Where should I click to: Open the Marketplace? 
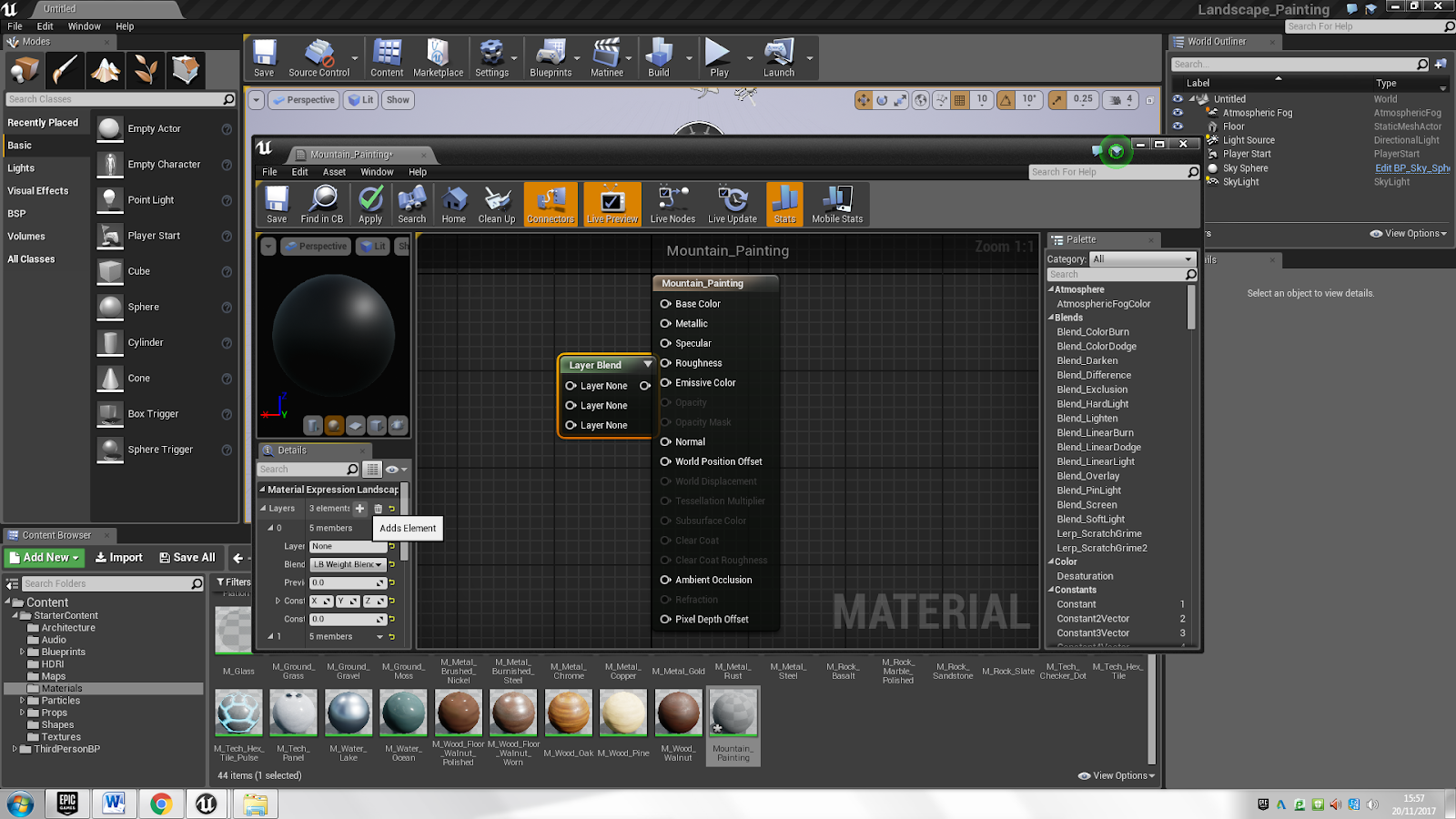pos(438,58)
